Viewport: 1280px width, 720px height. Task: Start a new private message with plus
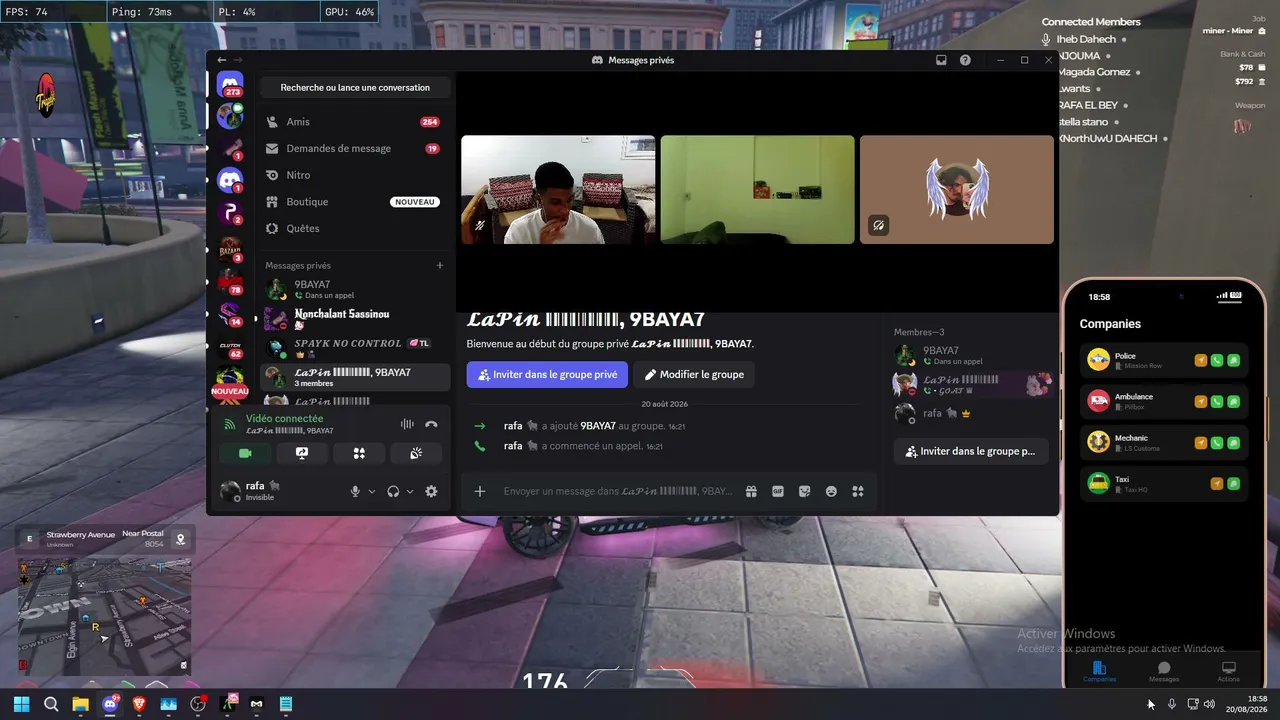tap(440, 266)
